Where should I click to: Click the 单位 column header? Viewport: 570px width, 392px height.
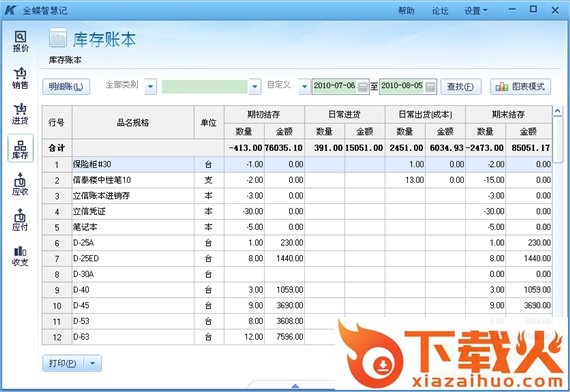pos(209,123)
